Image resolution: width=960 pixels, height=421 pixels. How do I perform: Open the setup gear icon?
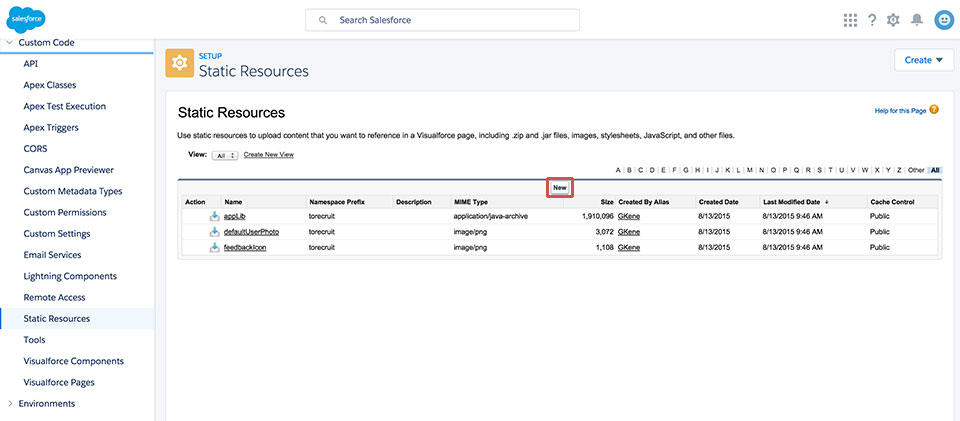coord(893,20)
